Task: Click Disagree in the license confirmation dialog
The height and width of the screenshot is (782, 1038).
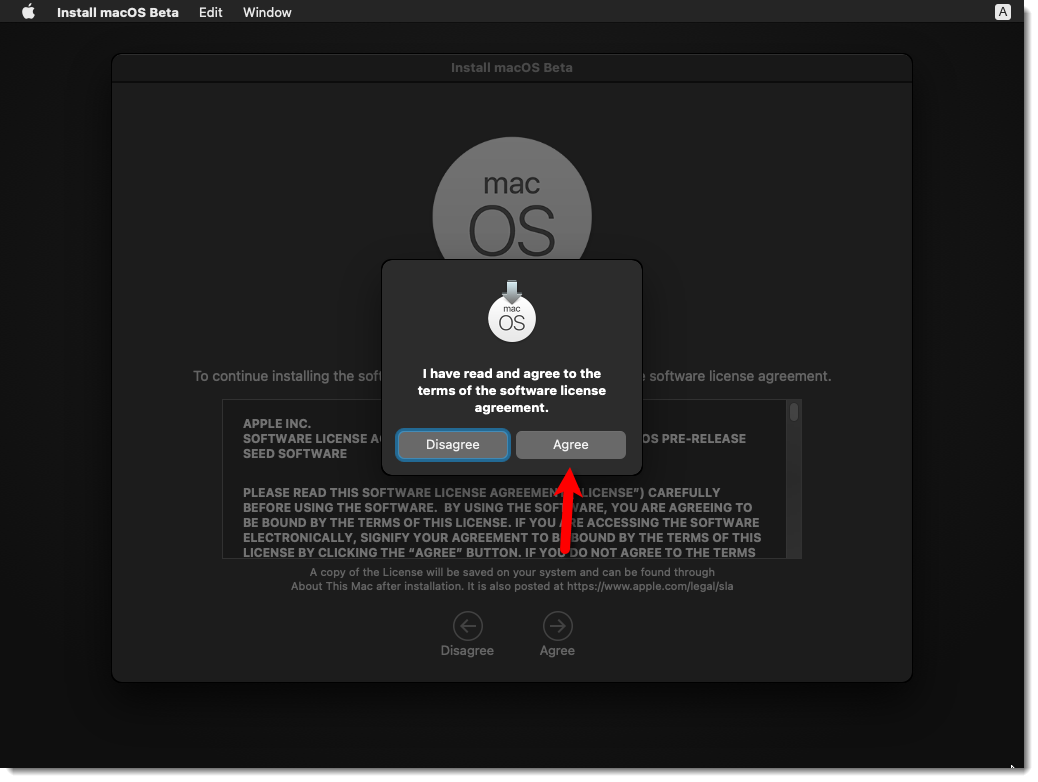Action: [453, 444]
